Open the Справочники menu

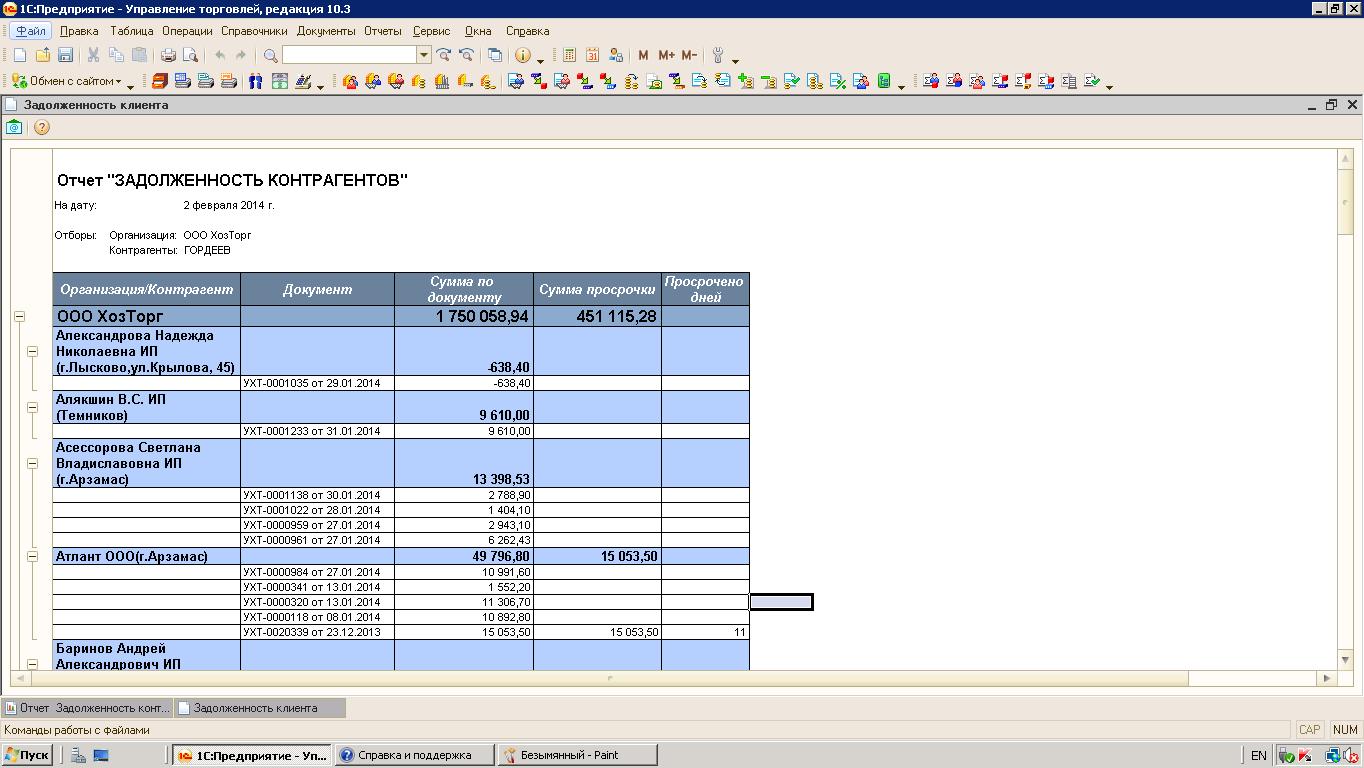254,31
